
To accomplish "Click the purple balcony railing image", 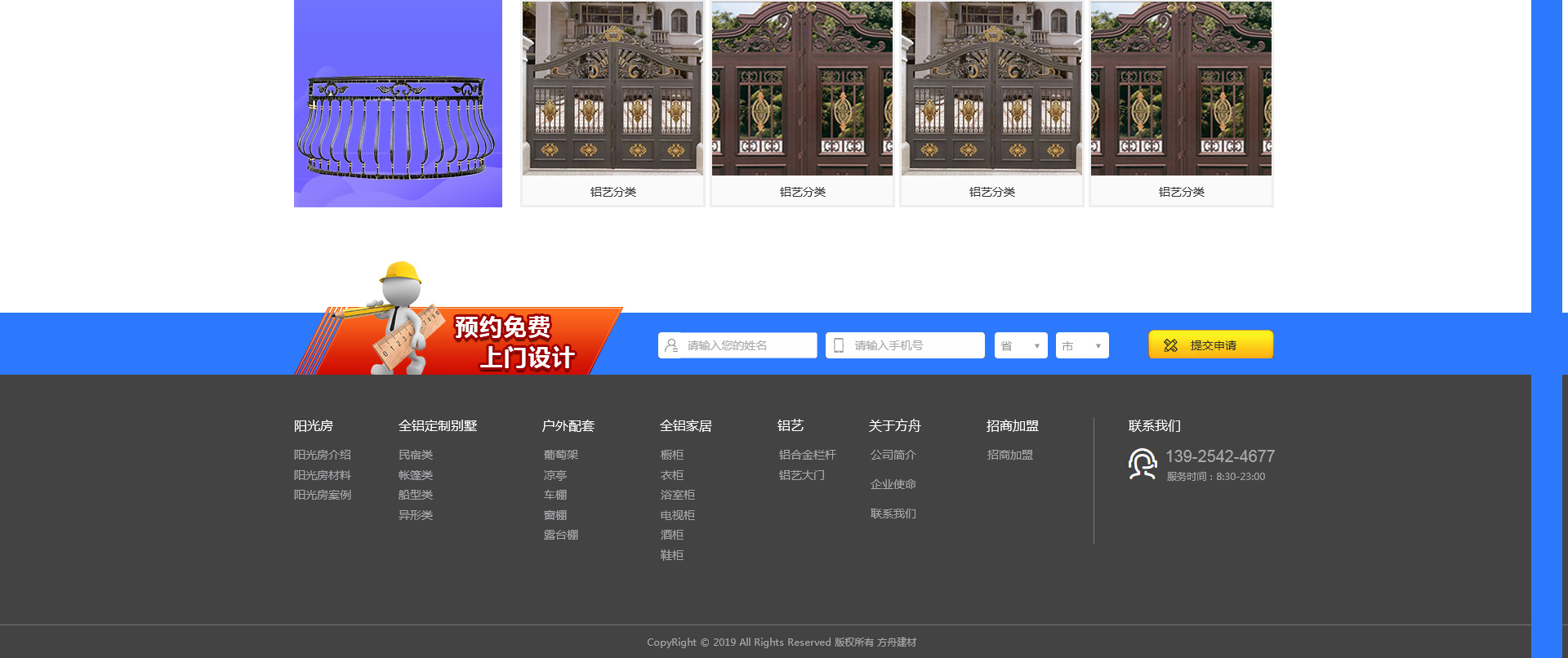I will [x=398, y=104].
